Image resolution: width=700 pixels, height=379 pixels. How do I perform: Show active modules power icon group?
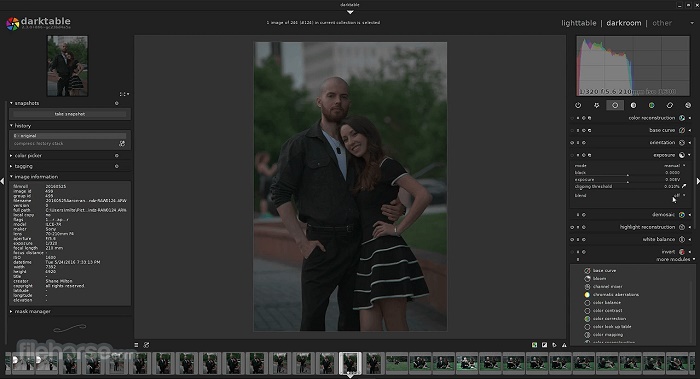pyautogui.click(x=578, y=105)
